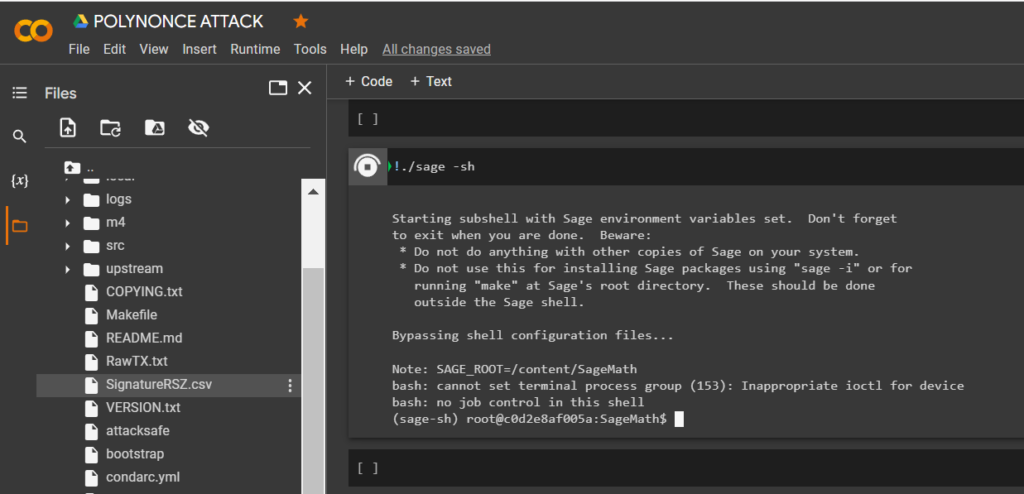Select attacksafe file
The image size is (1024, 494).
pyautogui.click(x=138, y=431)
